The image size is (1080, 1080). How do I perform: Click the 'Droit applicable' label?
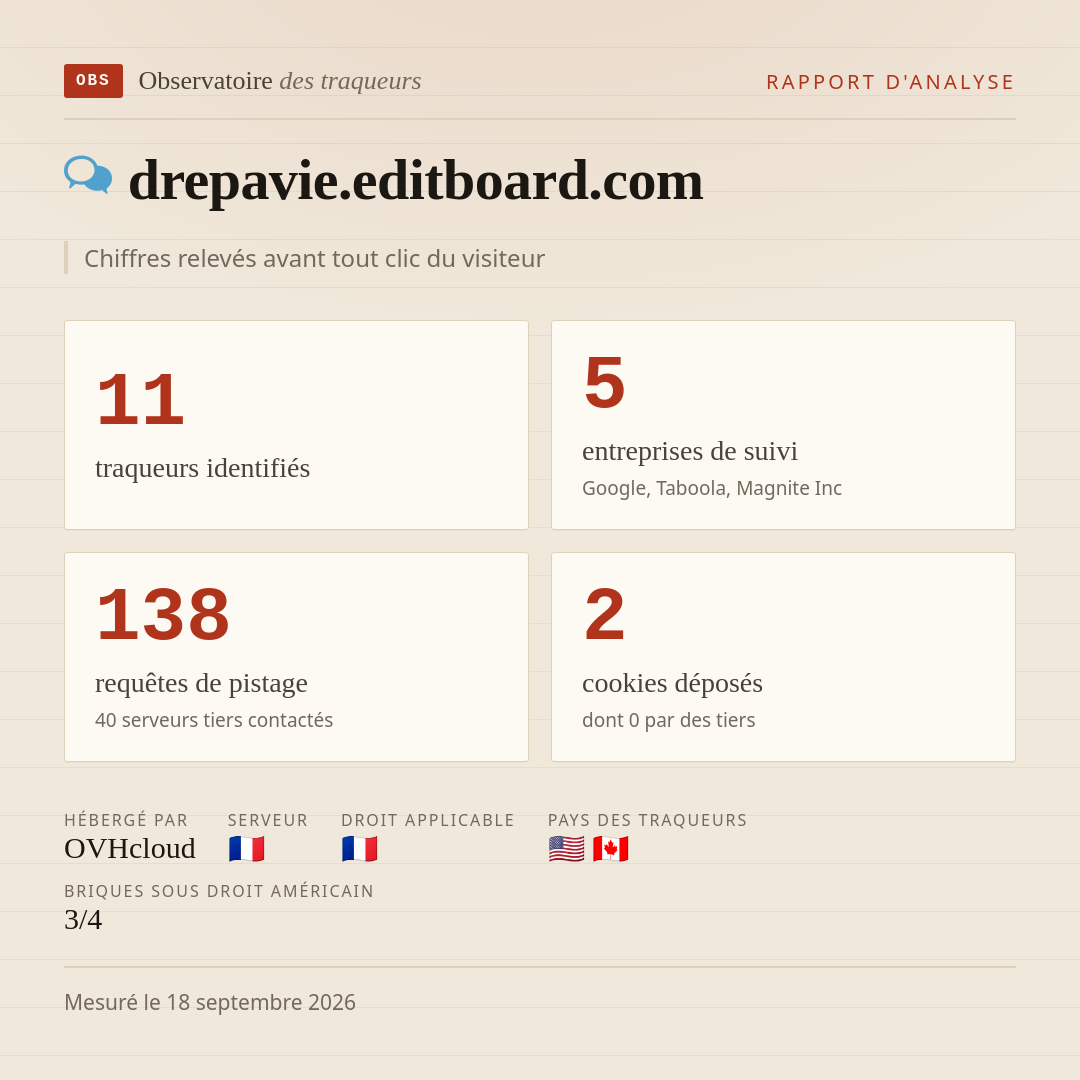[x=428, y=820]
